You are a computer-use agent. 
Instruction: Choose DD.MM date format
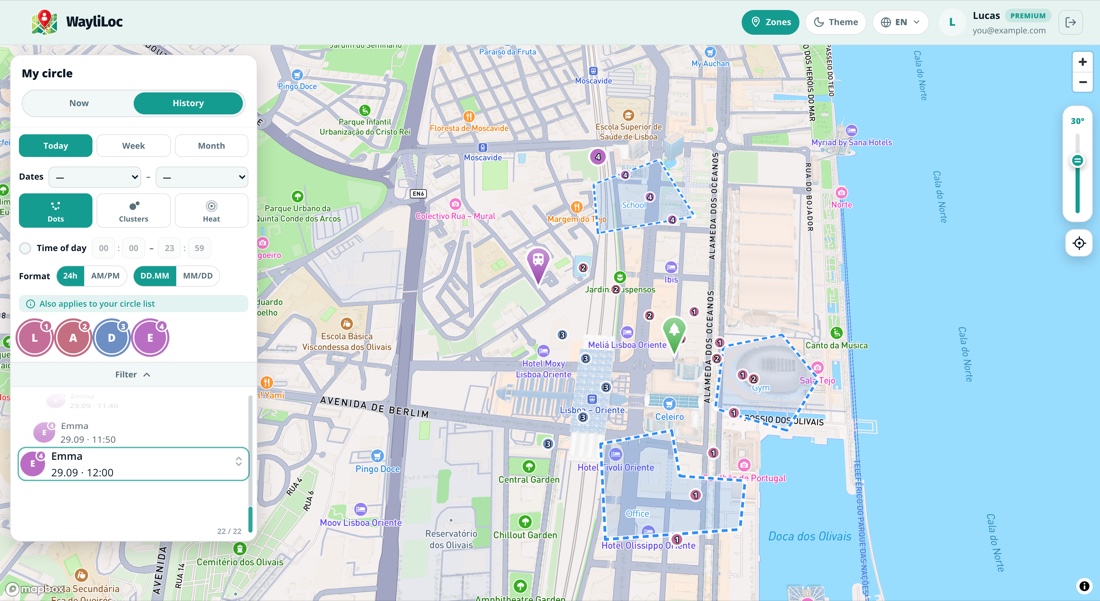pos(154,276)
